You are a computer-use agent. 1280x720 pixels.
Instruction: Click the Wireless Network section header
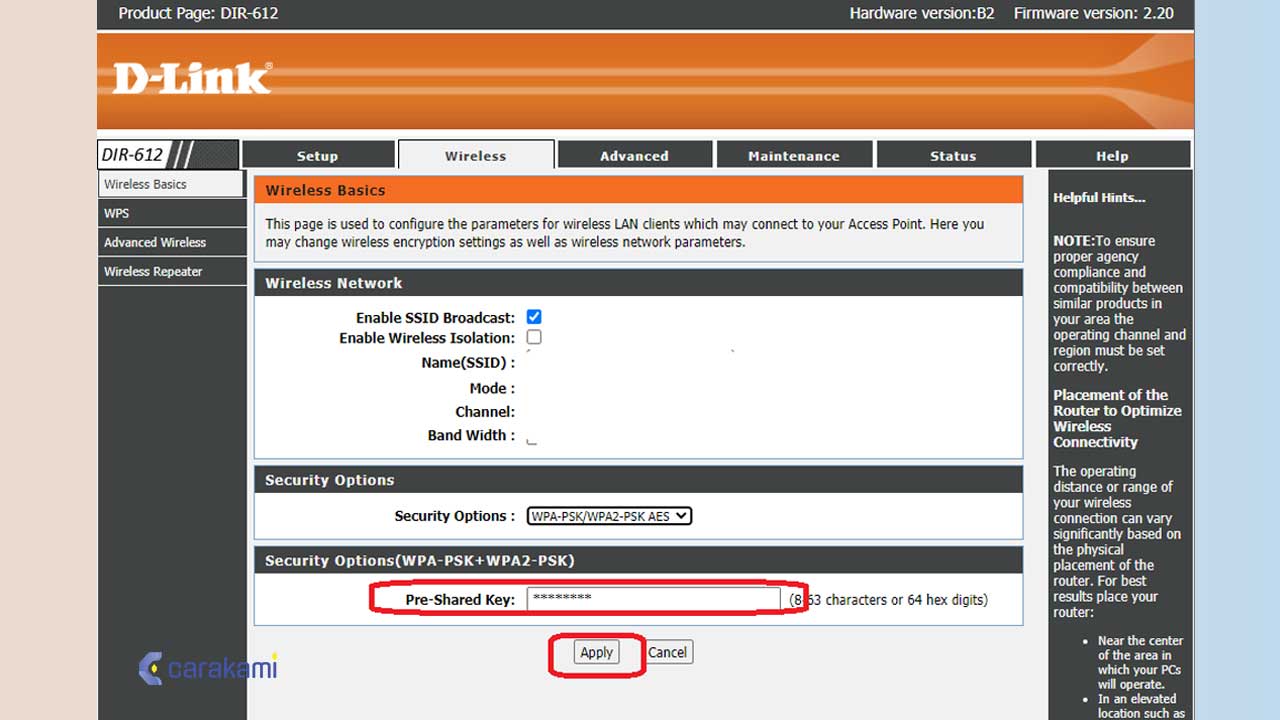pyautogui.click(x=638, y=283)
